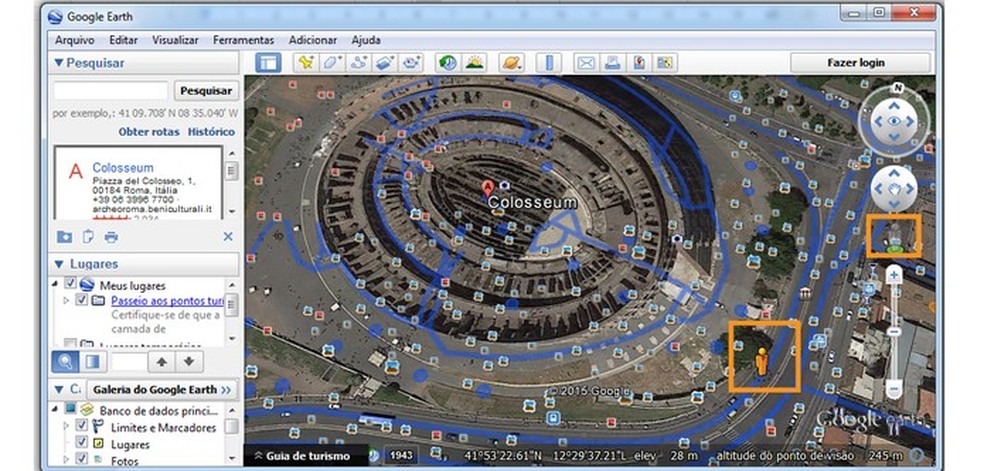The width and height of the screenshot is (984, 471).
Task: Print search results icon
Action: point(111,236)
